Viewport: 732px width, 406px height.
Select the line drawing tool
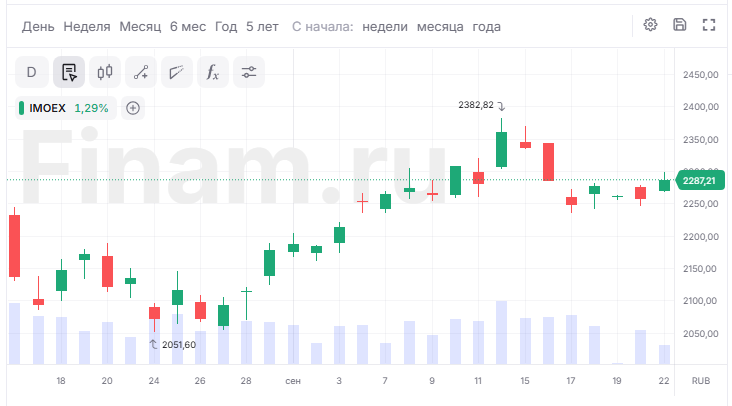pyautogui.click(x=141, y=72)
